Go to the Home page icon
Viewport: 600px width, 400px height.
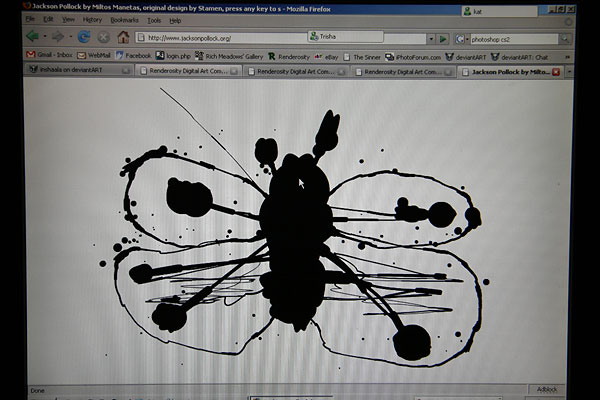[x=123, y=37]
